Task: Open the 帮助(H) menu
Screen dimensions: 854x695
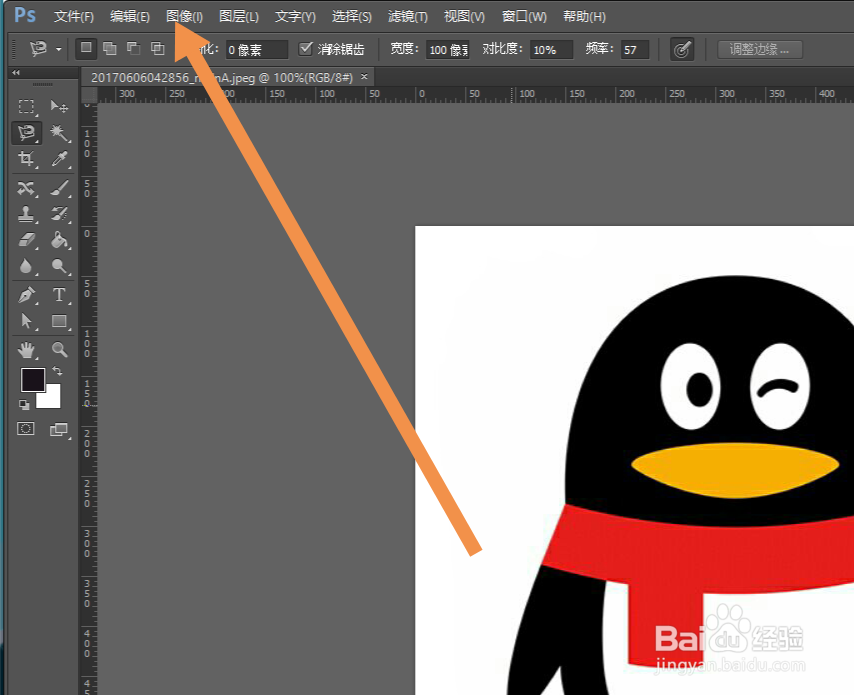Action: 584,17
